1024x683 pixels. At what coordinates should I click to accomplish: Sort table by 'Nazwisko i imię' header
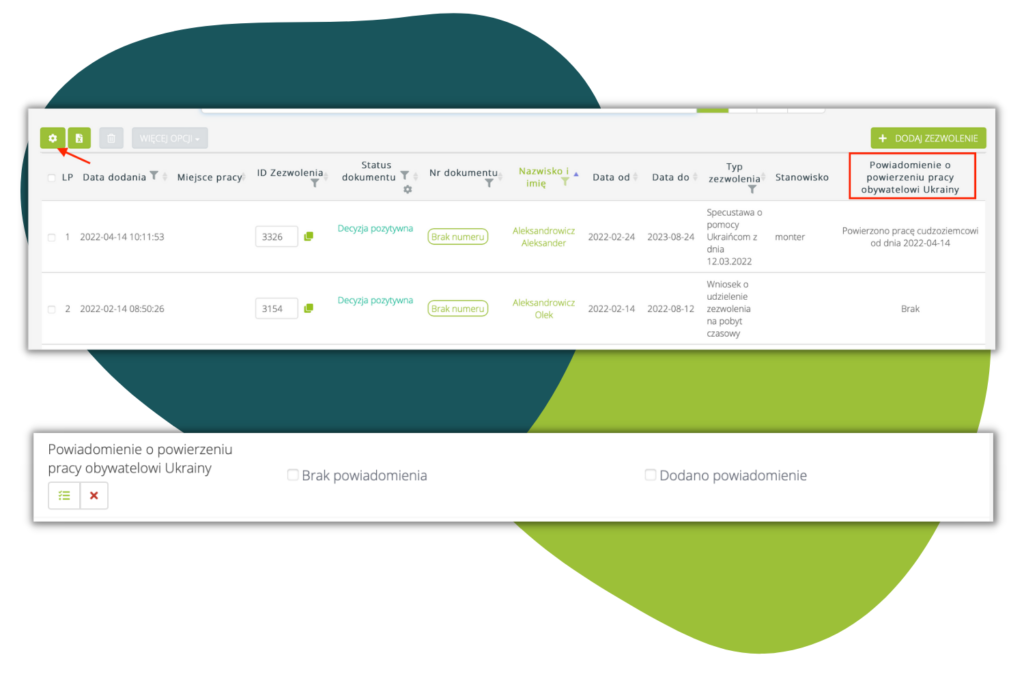click(543, 176)
